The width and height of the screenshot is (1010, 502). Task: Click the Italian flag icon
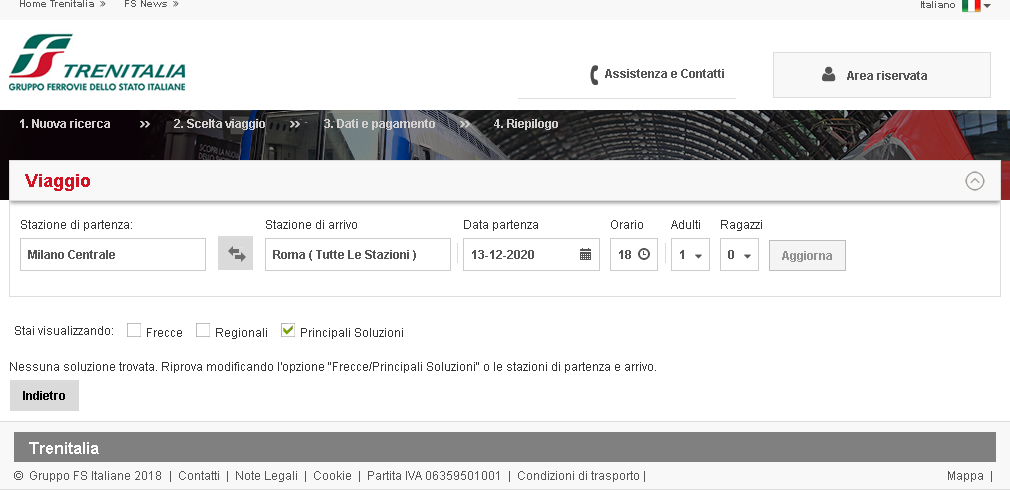click(x=971, y=5)
